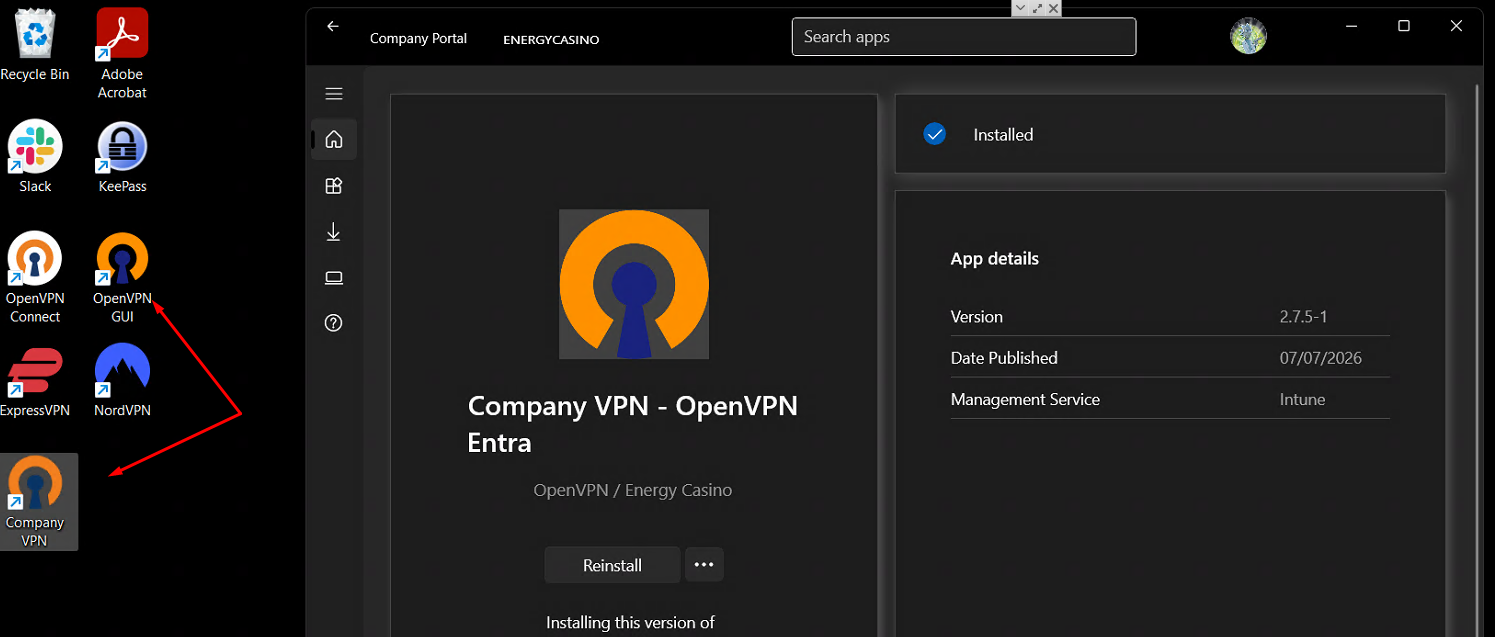The height and width of the screenshot is (637, 1495).
Task: Click the OpenVPN / Energy Casino publisher text
Action: [x=633, y=490]
